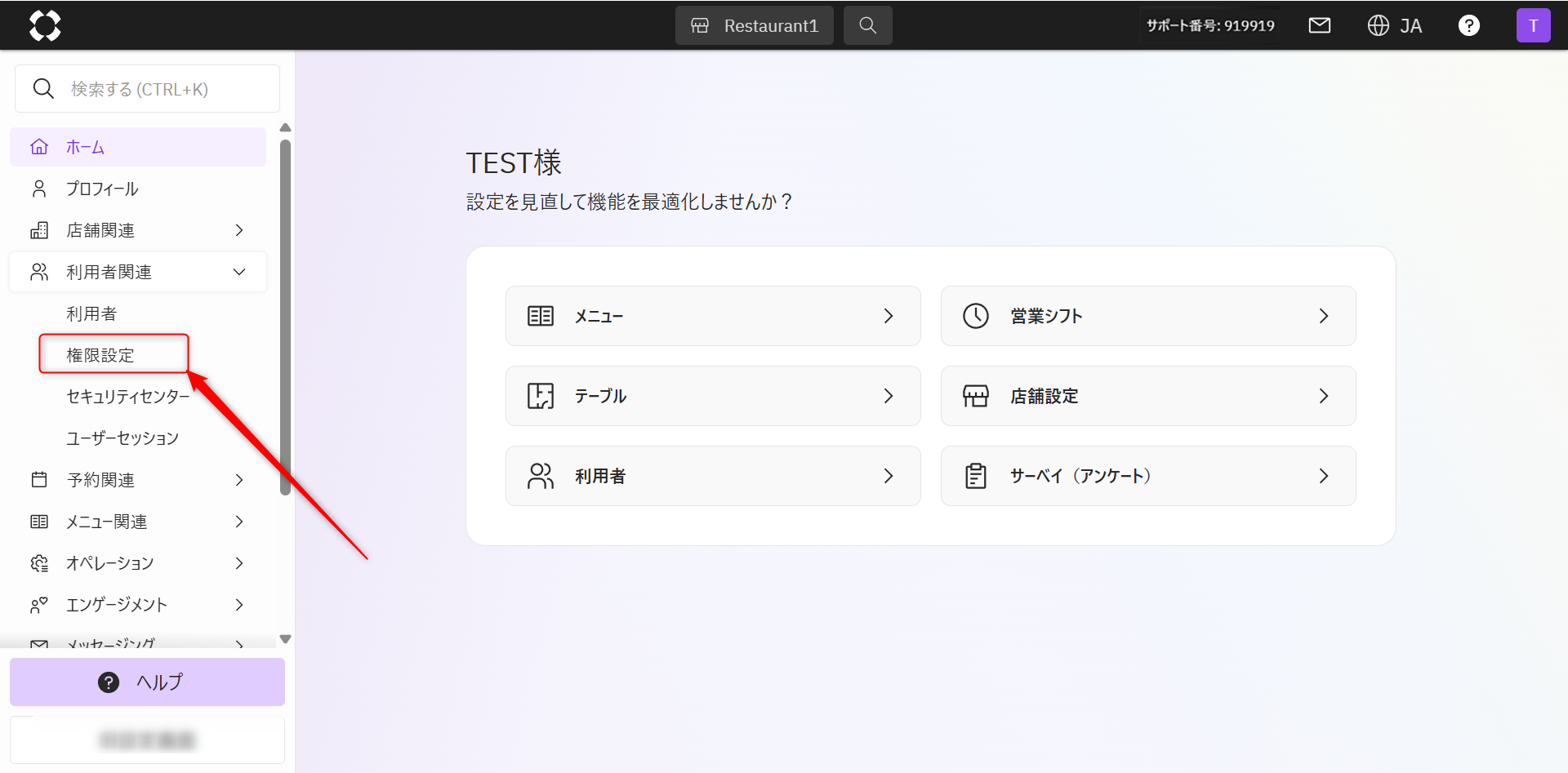The height and width of the screenshot is (773, 1568).
Task: Click the app logo in top bar
Action: click(x=45, y=25)
